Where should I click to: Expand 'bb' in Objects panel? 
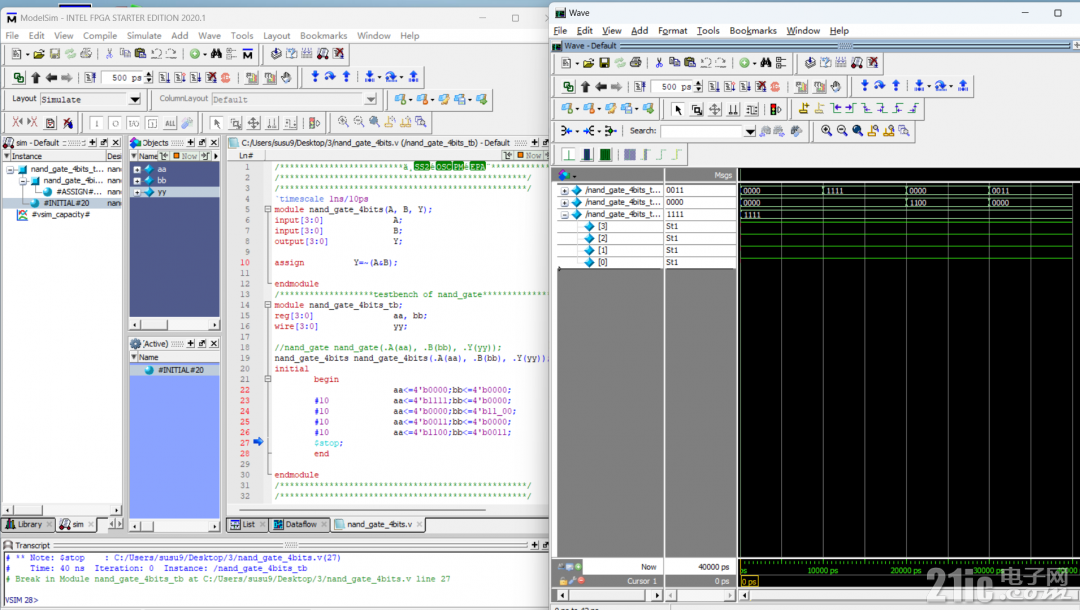tap(137, 181)
